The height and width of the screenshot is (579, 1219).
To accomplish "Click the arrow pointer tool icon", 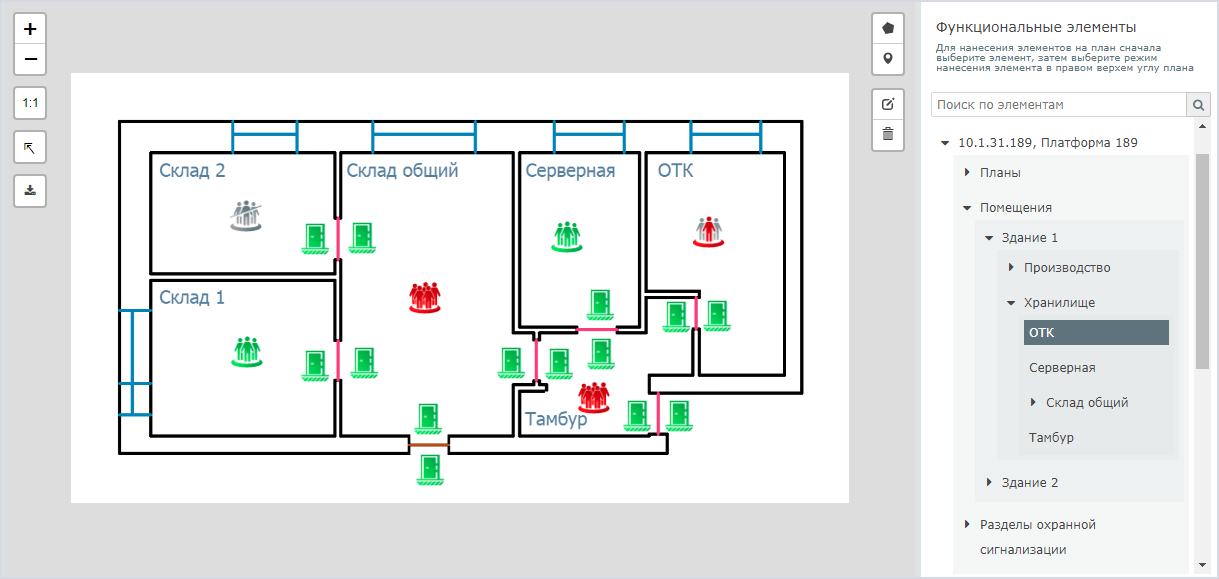I will click(x=30, y=147).
